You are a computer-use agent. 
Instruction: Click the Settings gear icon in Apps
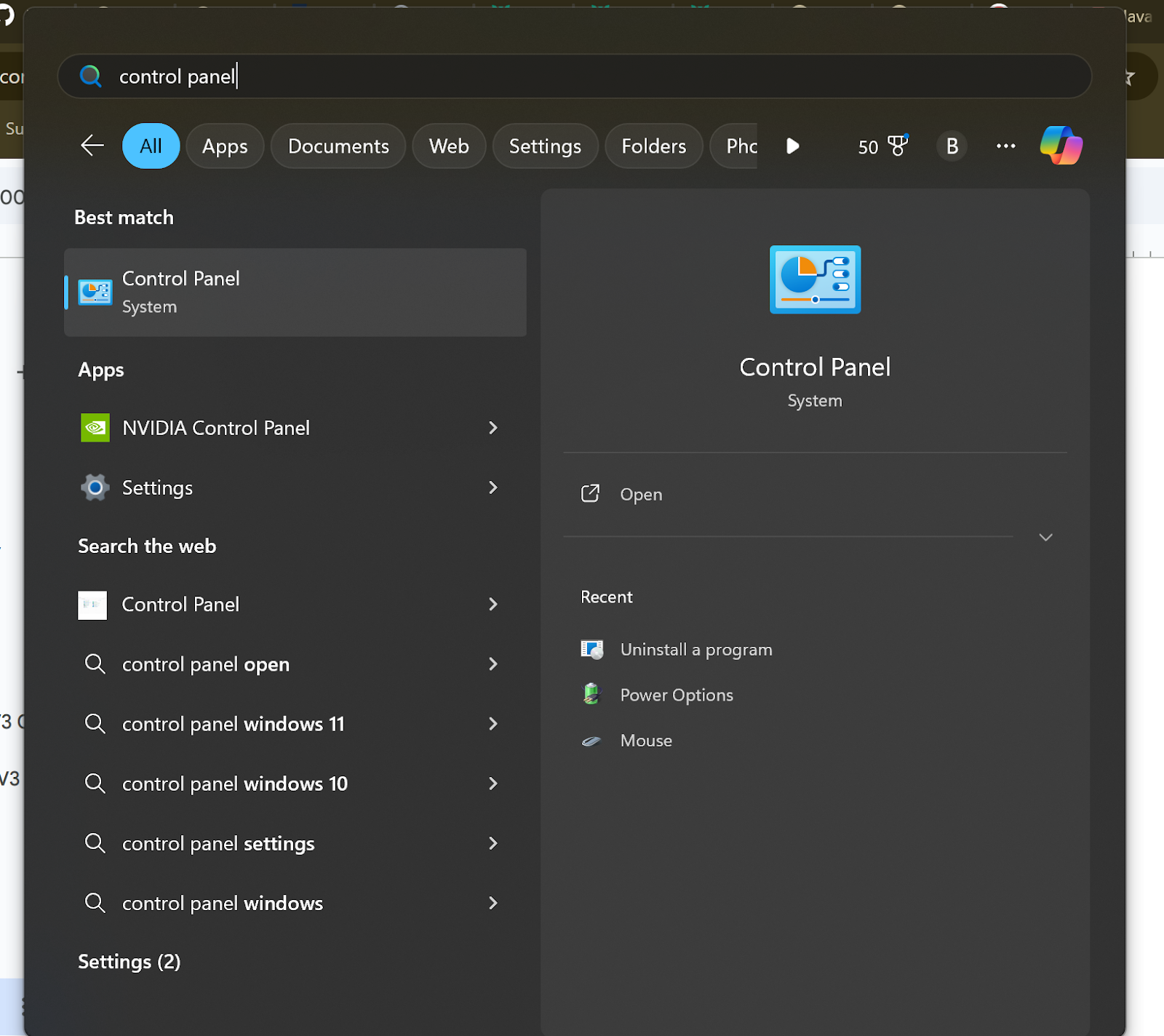tap(95, 487)
